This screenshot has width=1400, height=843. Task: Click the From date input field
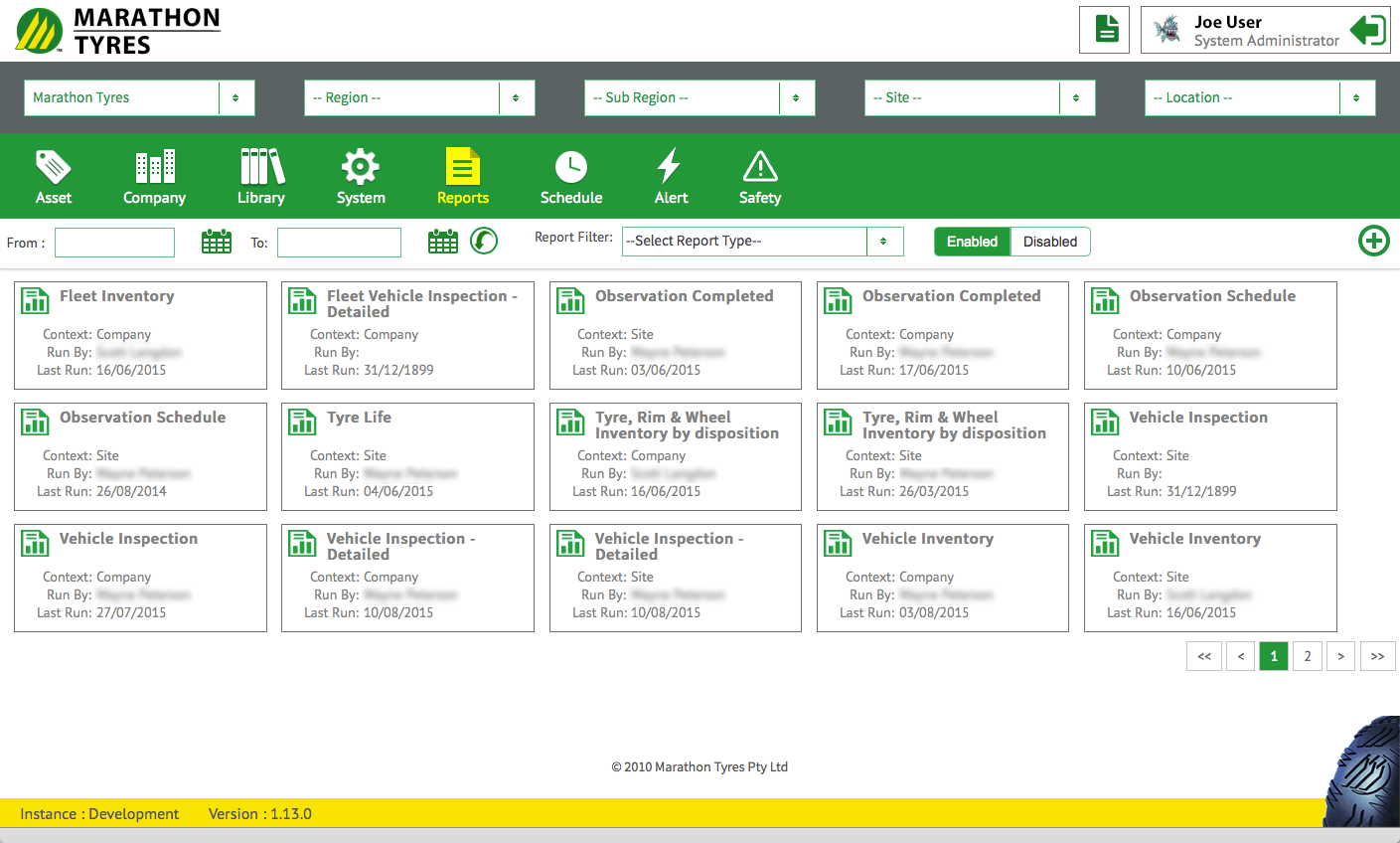click(x=114, y=243)
